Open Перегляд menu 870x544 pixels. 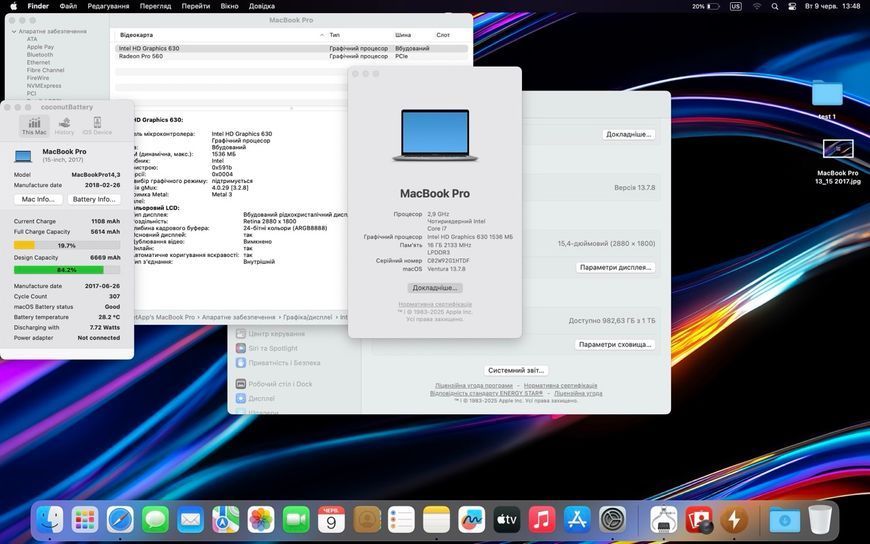(155, 6)
